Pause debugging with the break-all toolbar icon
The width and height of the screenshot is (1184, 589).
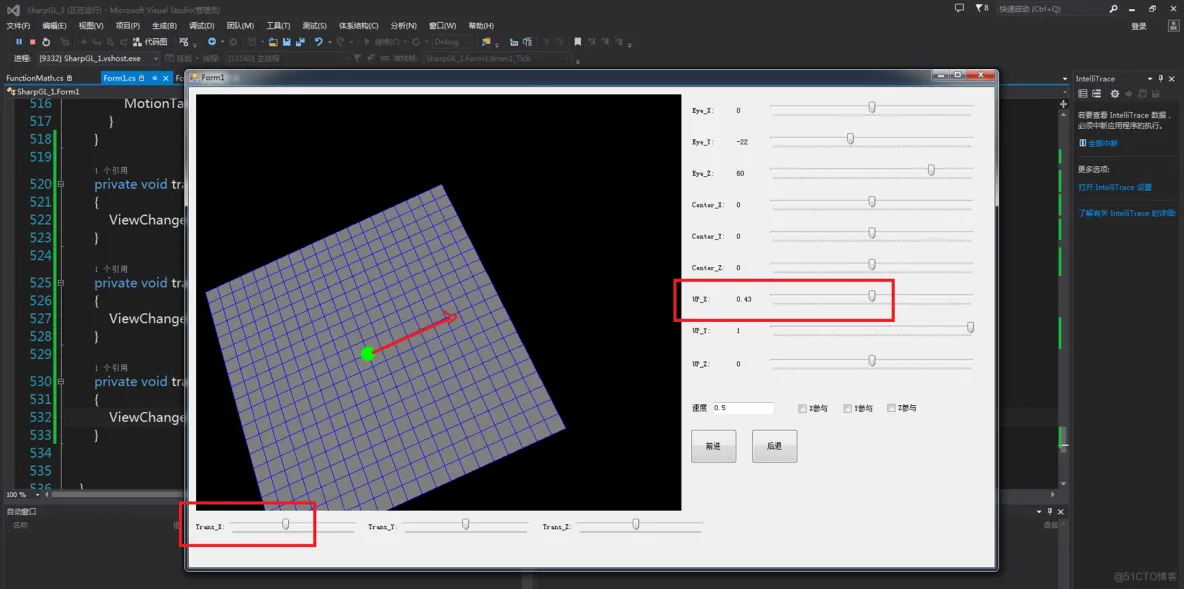point(19,42)
